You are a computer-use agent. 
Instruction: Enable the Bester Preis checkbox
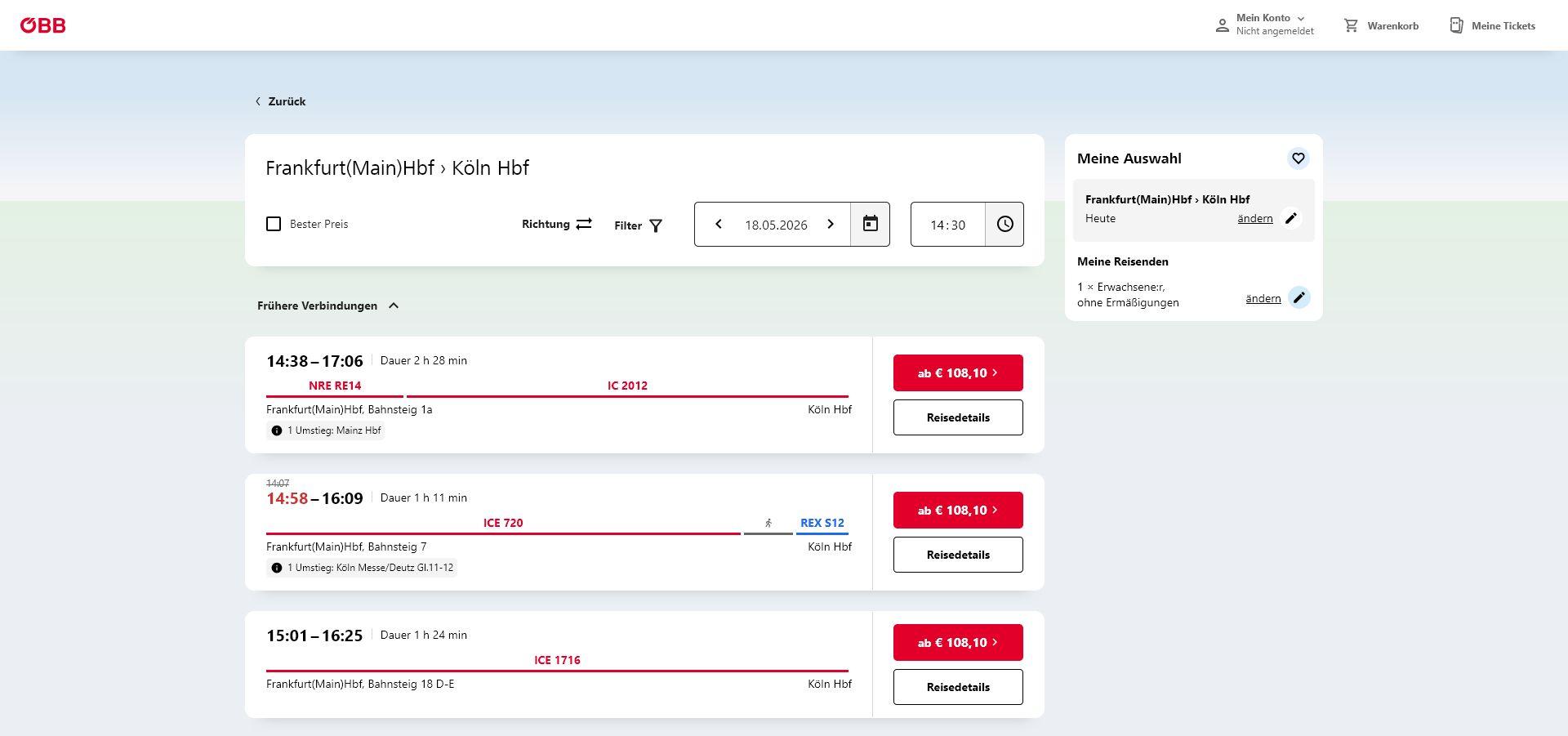click(274, 224)
